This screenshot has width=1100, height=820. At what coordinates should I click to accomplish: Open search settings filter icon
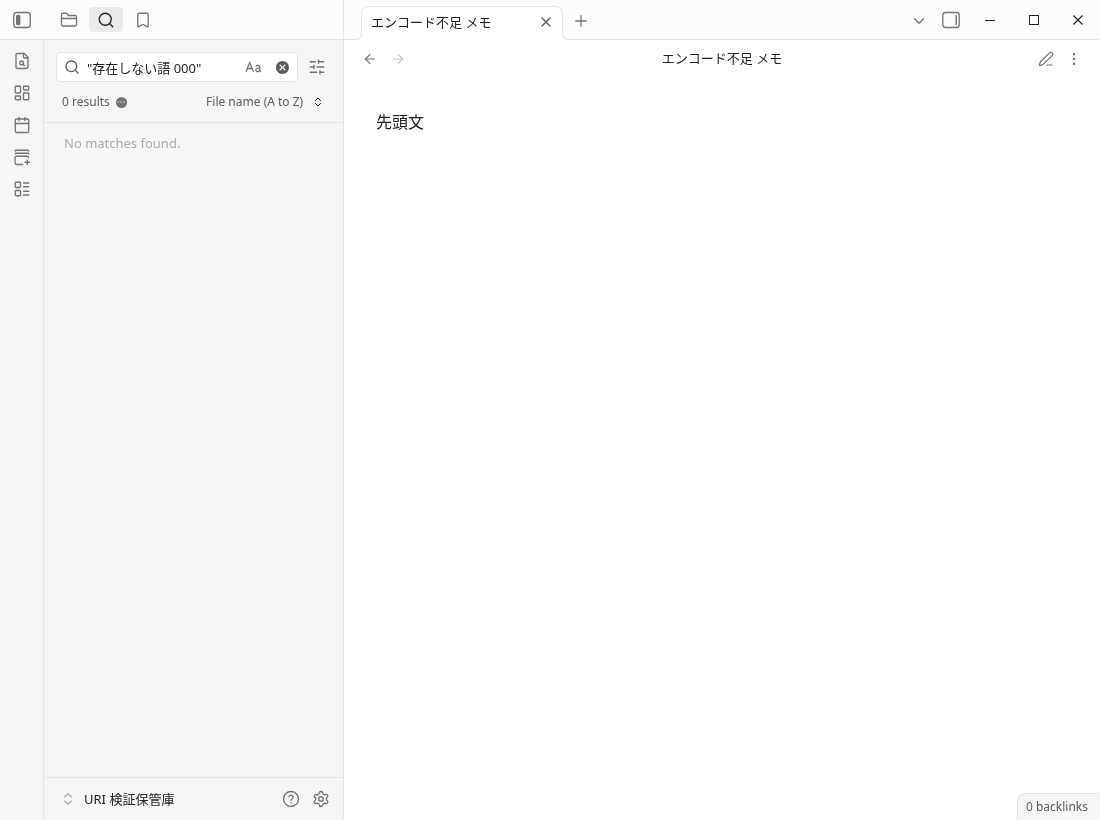317,67
